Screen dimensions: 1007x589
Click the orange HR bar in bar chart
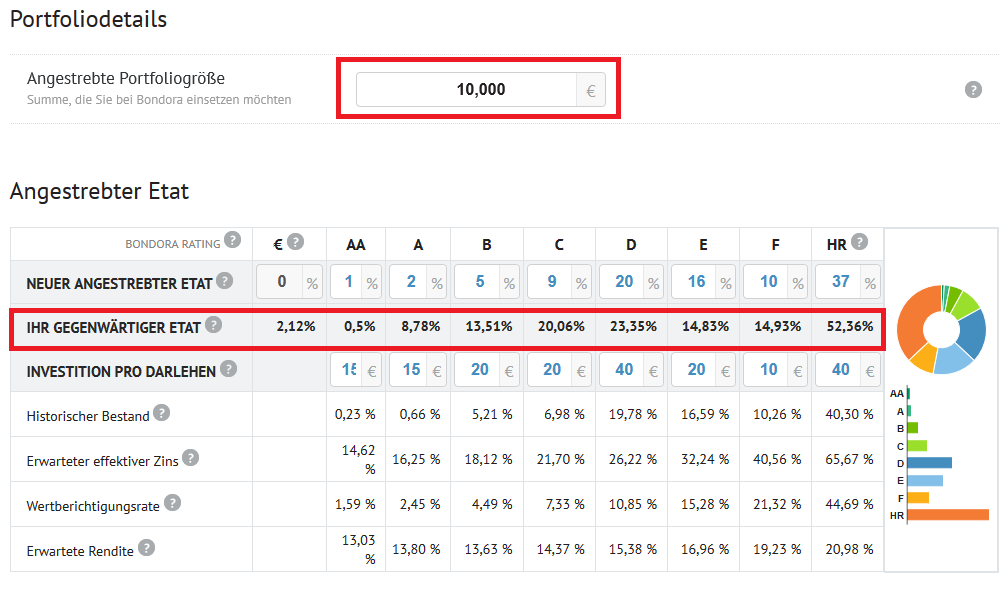[947, 515]
